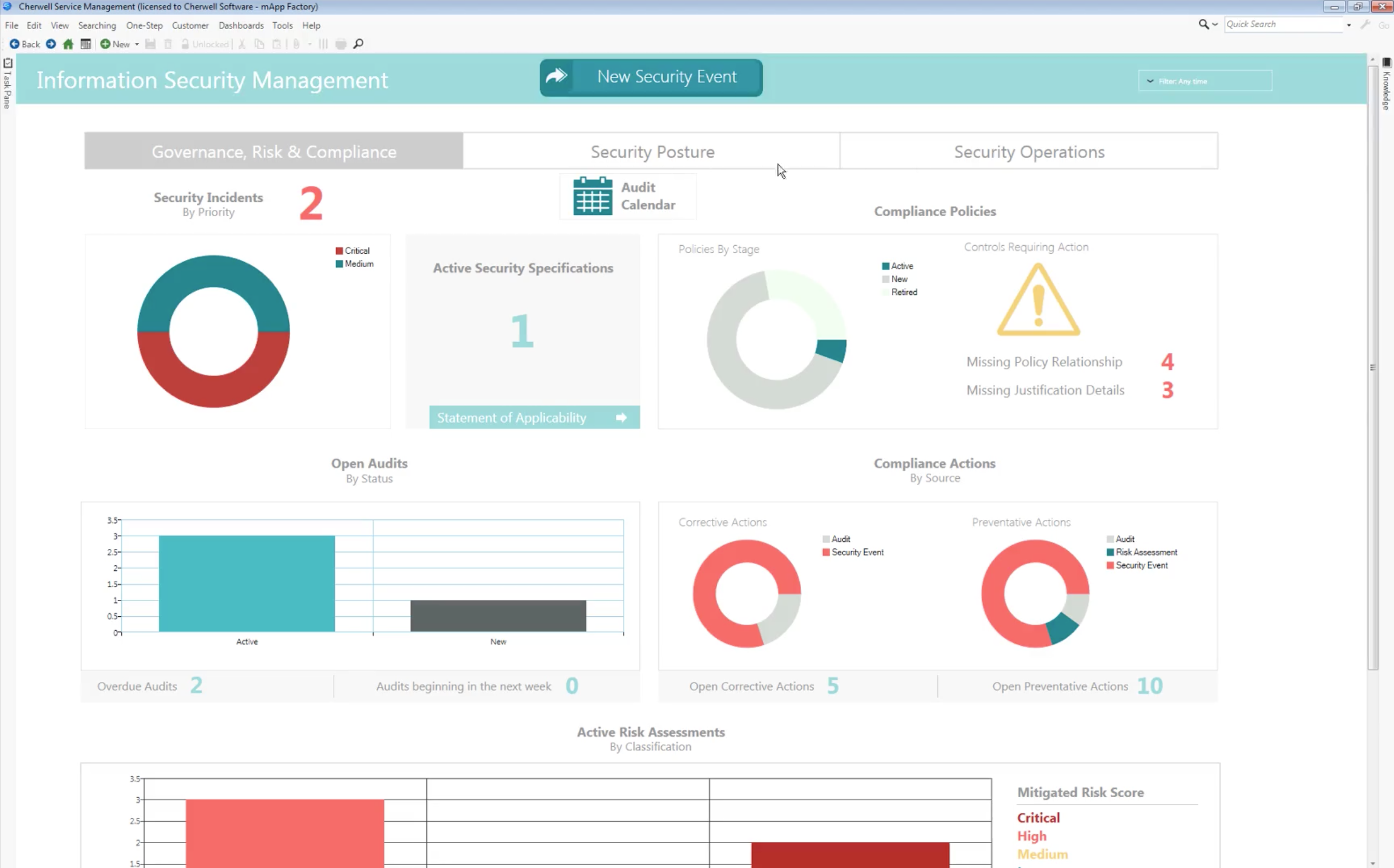Viewport: 1394px width, 868px height.
Task: Click the Statement of Applicability arrow icon
Action: click(621, 417)
